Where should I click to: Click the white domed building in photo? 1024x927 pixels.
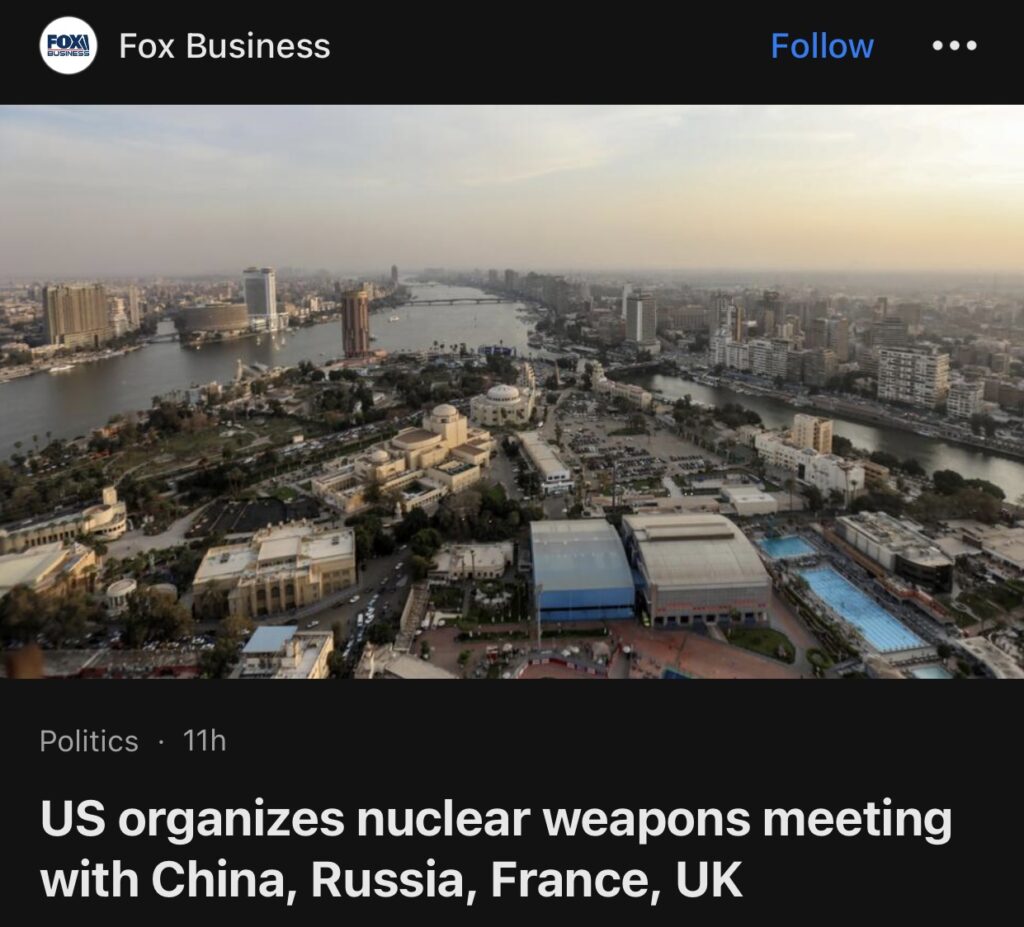tap(502, 404)
